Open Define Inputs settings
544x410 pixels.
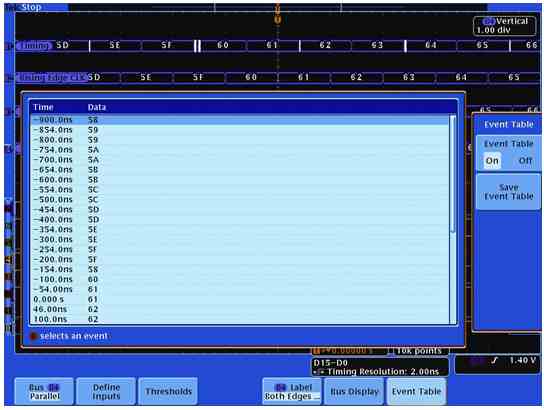click(x=106, y=391)
